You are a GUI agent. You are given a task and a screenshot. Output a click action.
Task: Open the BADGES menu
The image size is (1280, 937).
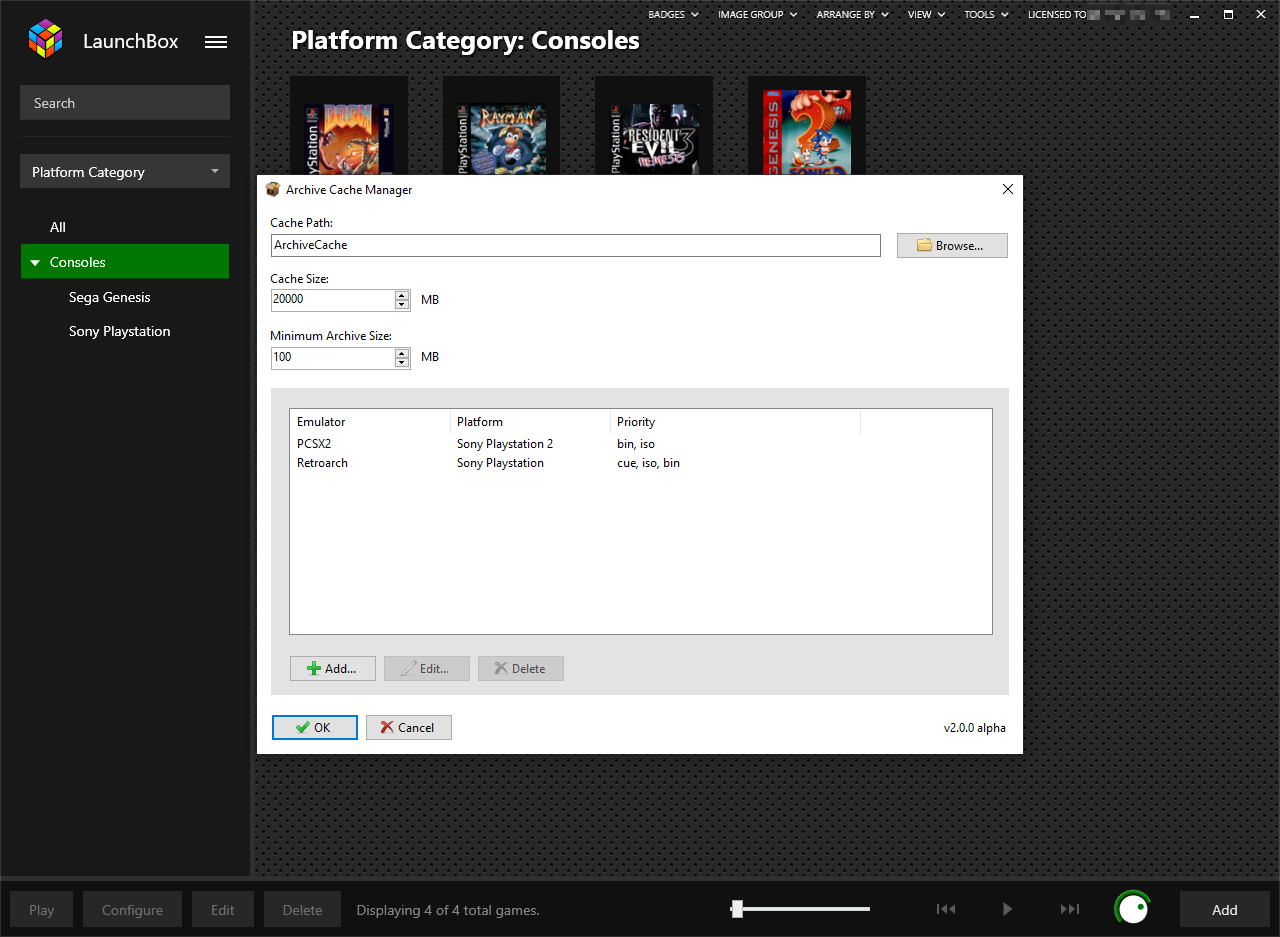click(672, 14)
